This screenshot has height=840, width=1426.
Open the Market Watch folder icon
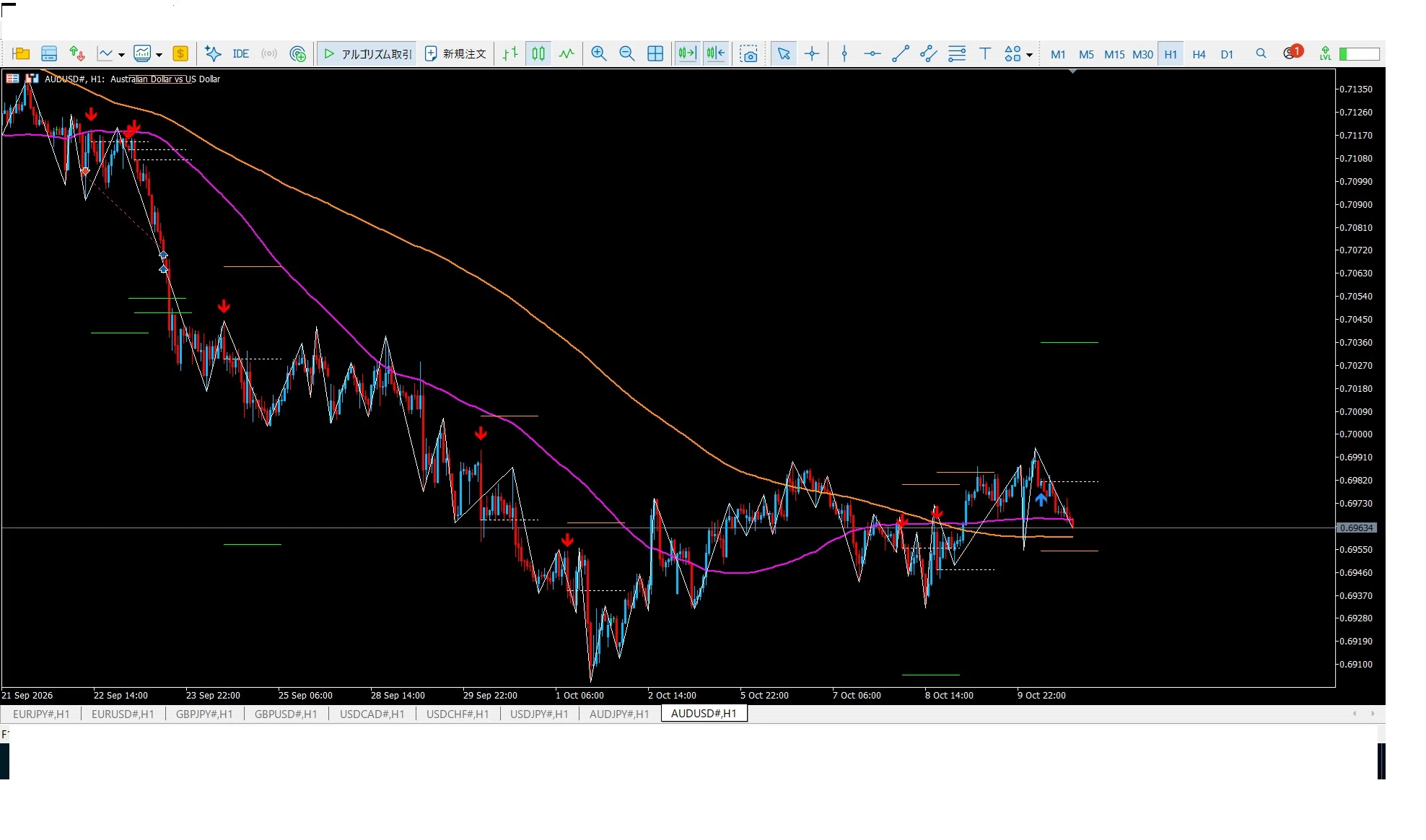(x=21, y=53)
